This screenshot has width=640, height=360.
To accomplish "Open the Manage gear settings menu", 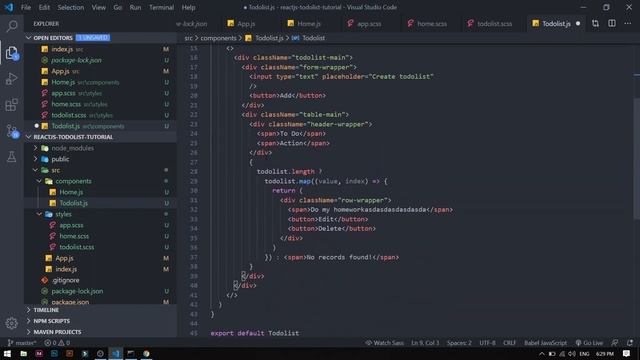I will (x=12, y=323).
